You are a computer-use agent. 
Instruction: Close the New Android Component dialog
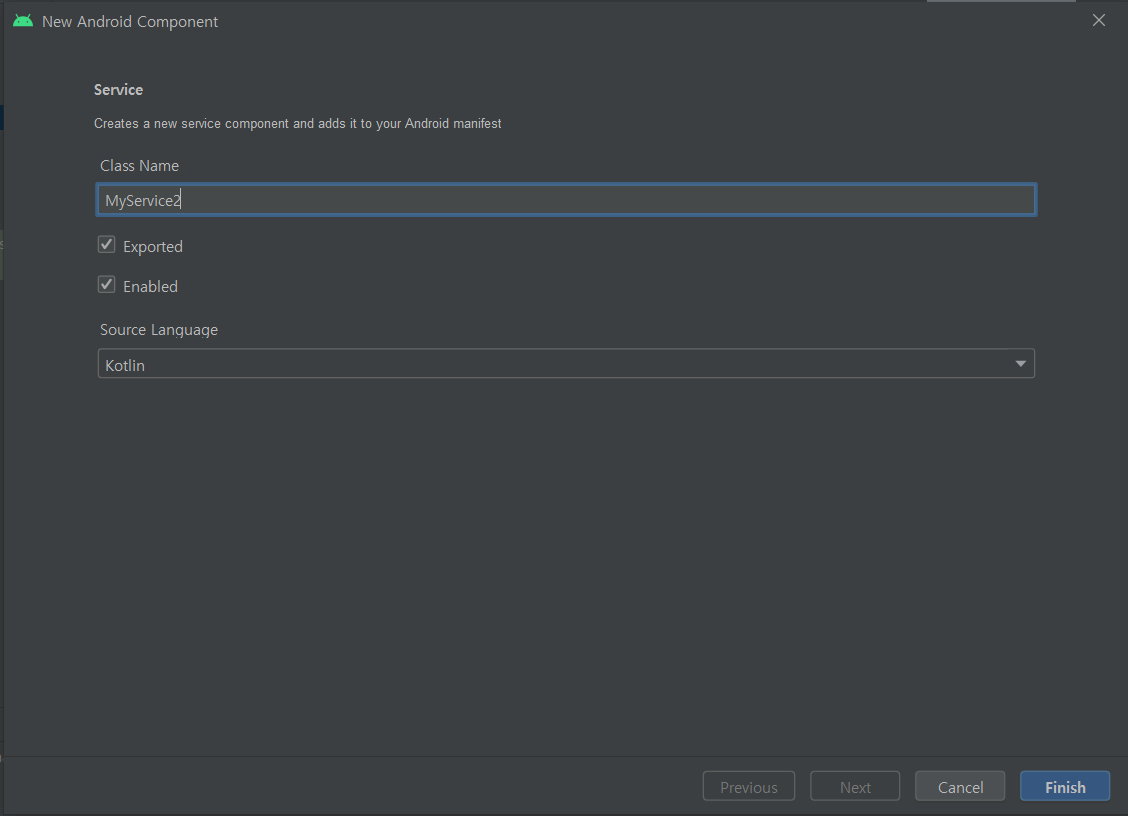click(x=1099, y=20)
